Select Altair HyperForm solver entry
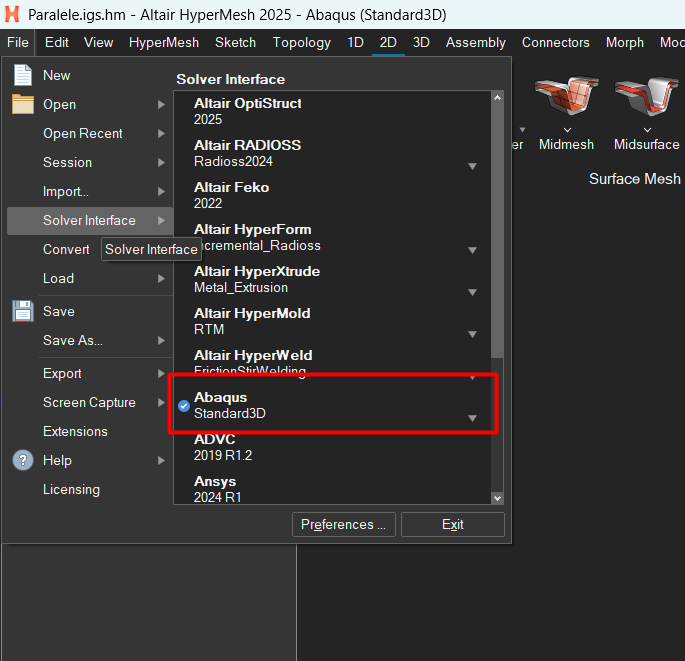685x661 pixels. coord(332,237)
